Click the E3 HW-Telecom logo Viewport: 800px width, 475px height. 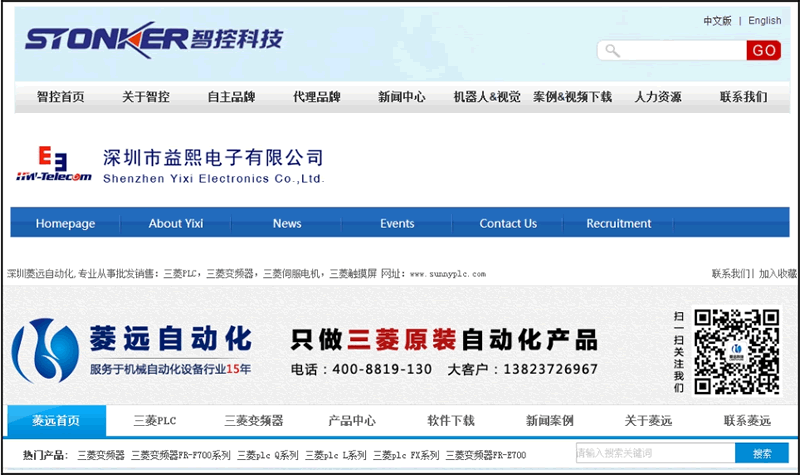click(x=54, y=164)
